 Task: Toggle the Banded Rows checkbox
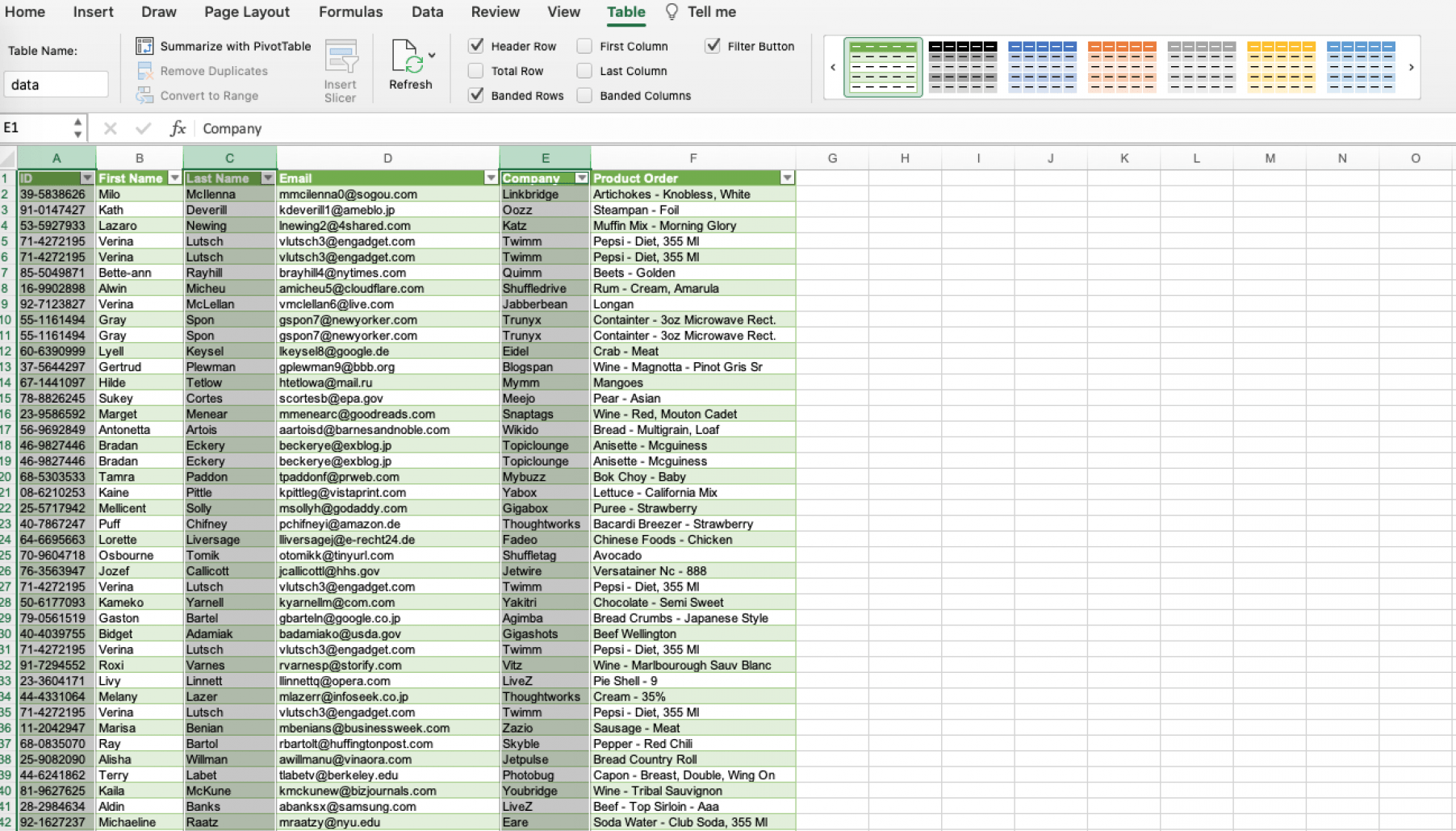click(476, 95)
